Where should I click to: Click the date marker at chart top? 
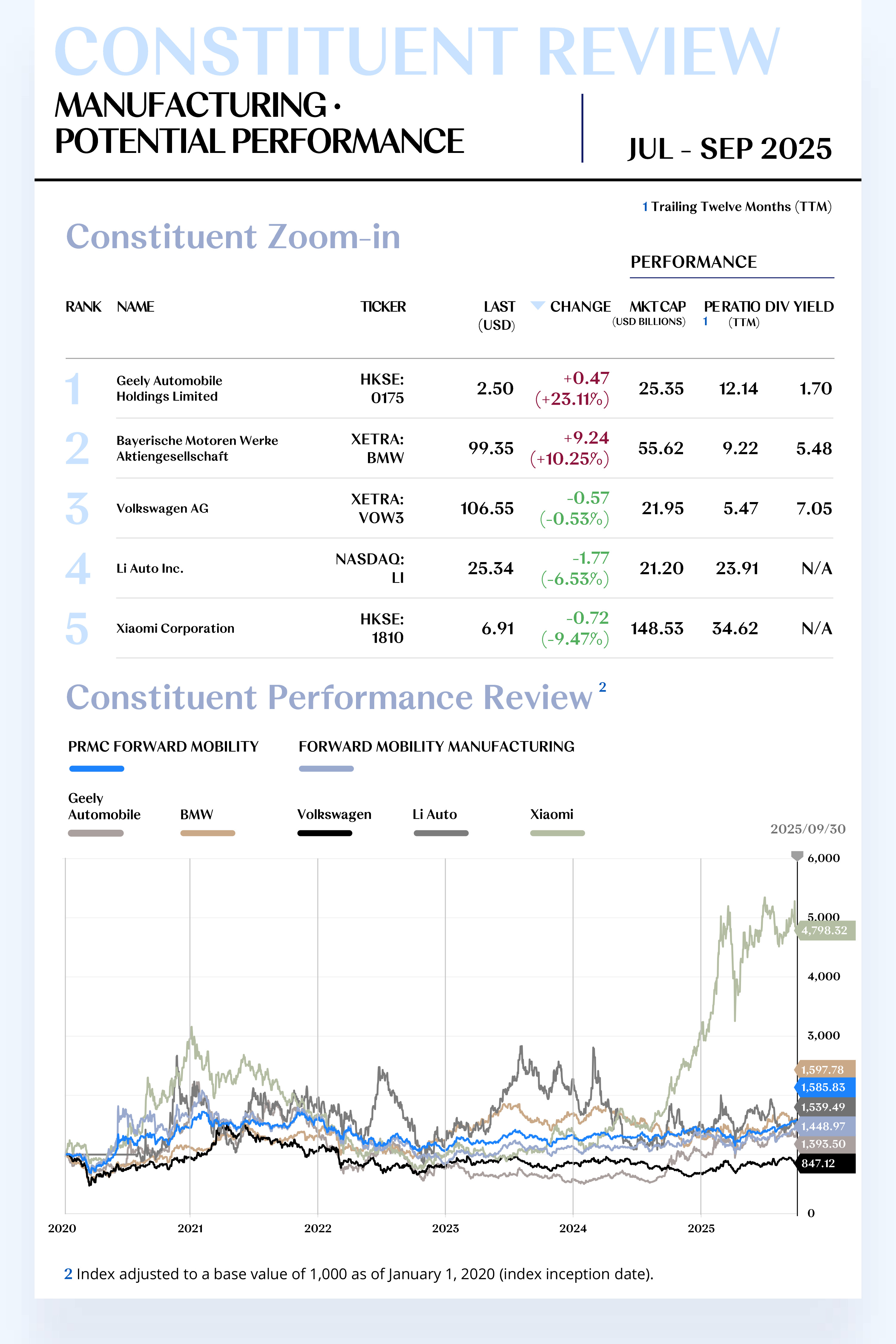797,855
